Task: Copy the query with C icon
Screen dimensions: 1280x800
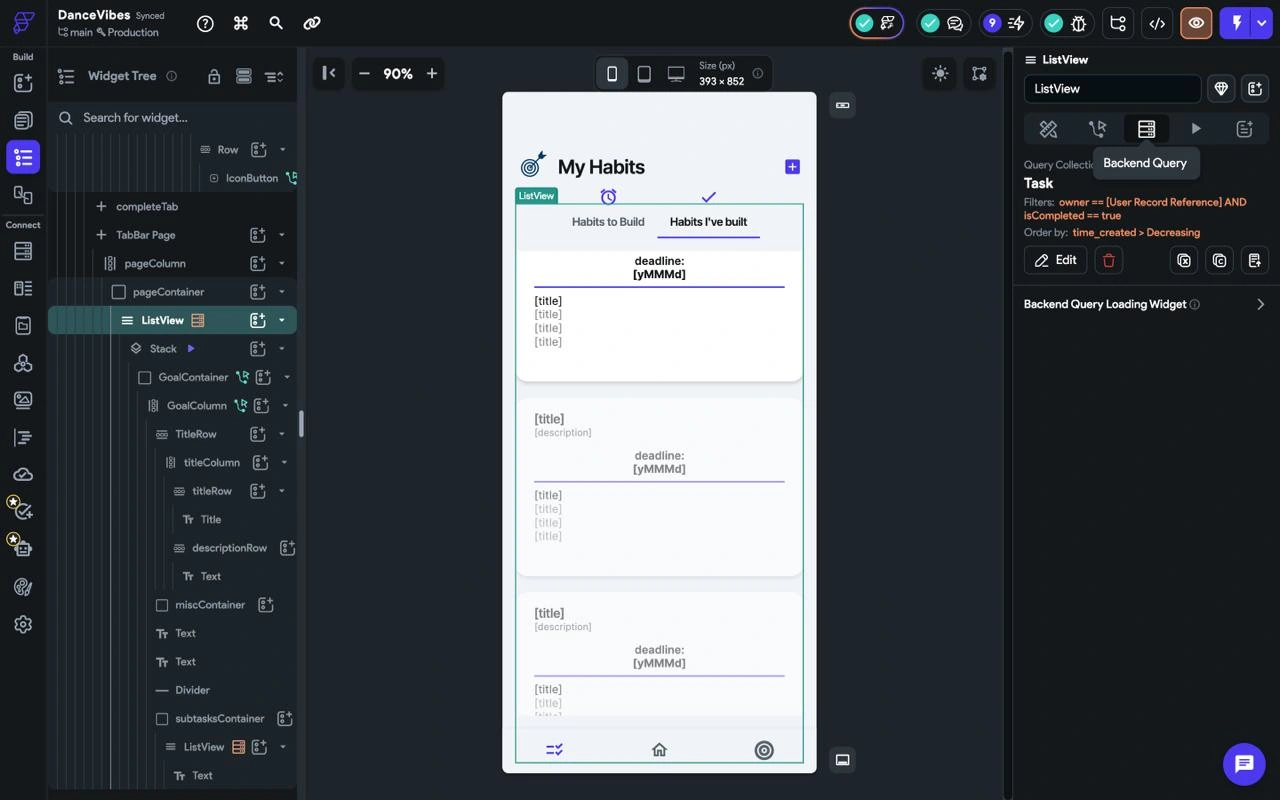Action: (1220, 260)
